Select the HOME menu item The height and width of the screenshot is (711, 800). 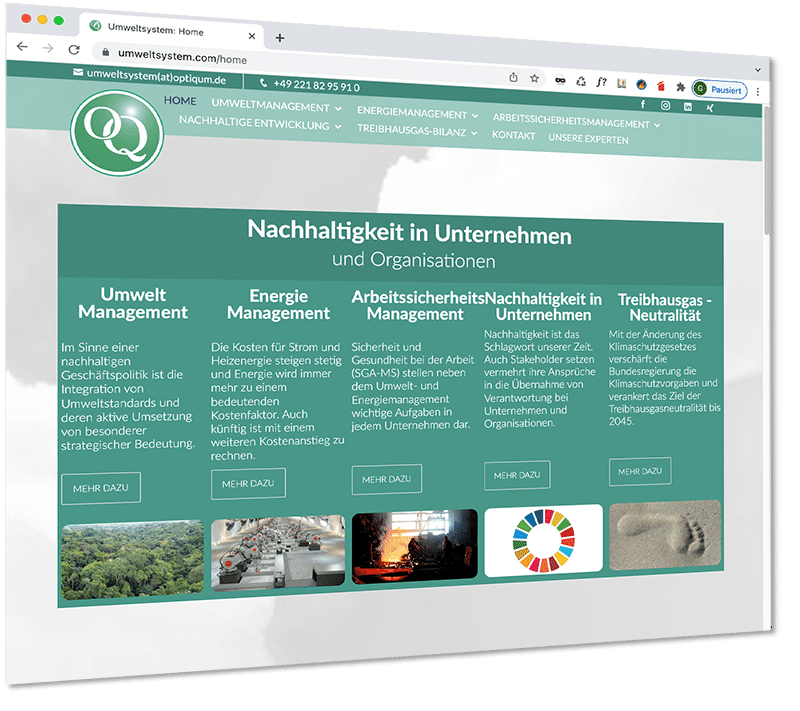180,100
